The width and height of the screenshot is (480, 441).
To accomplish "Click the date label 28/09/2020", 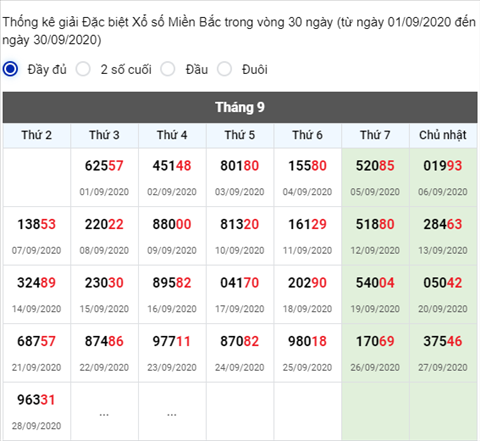I will [36, 426].
